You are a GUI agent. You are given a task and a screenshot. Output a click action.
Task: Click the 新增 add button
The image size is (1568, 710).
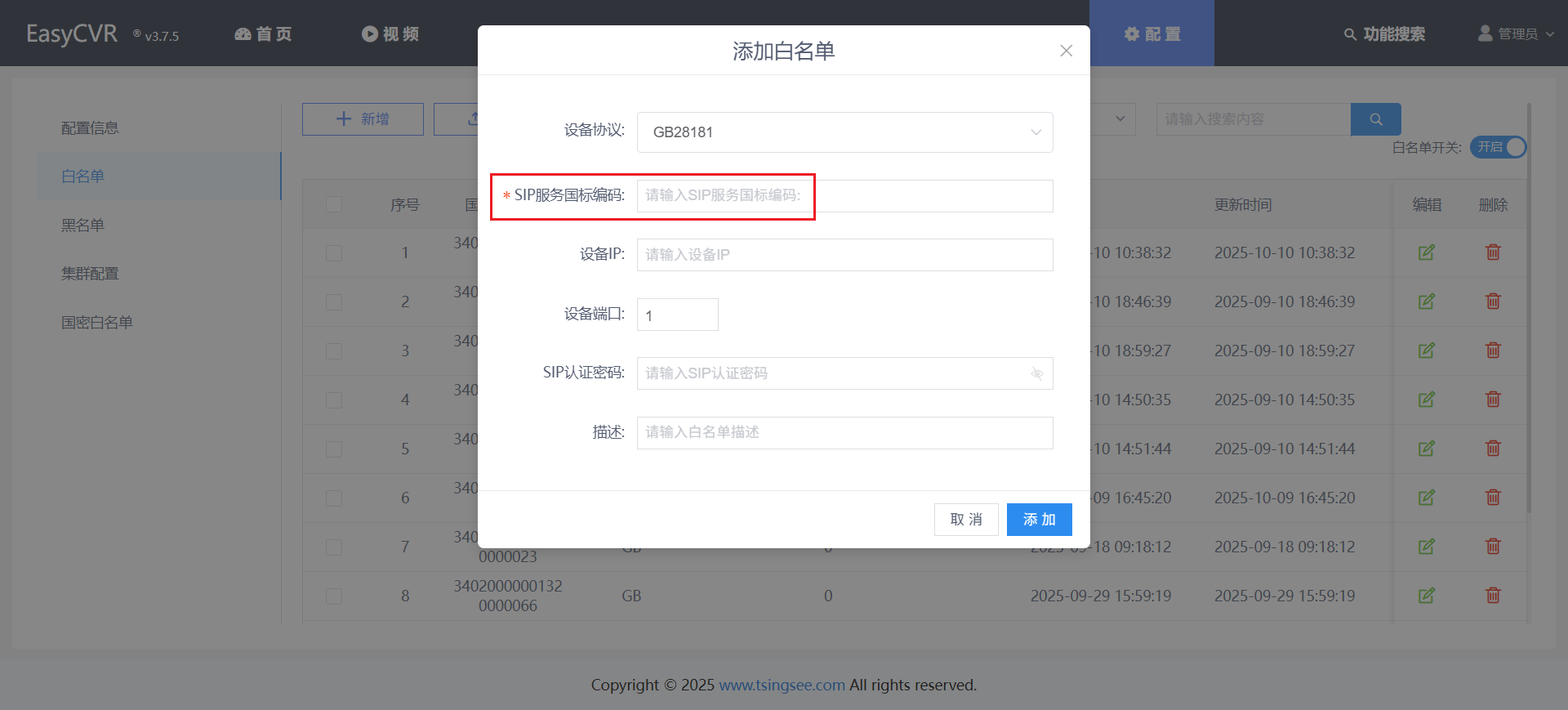(x=363, y=119)
